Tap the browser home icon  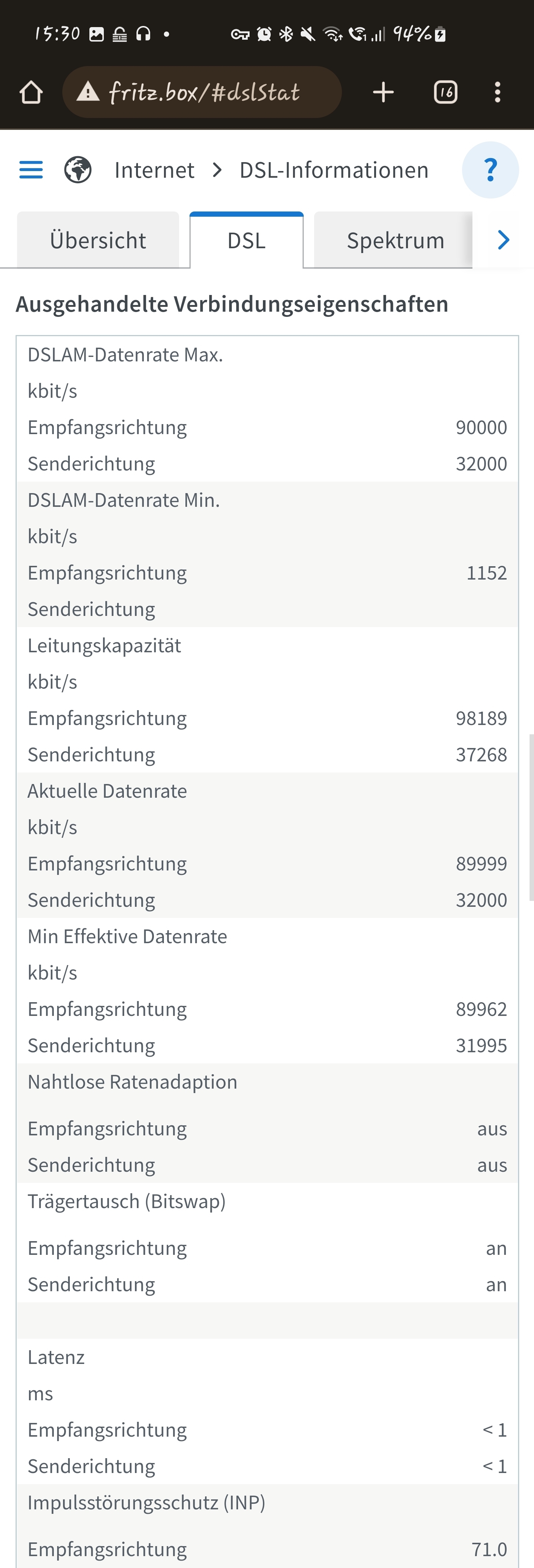31,92
